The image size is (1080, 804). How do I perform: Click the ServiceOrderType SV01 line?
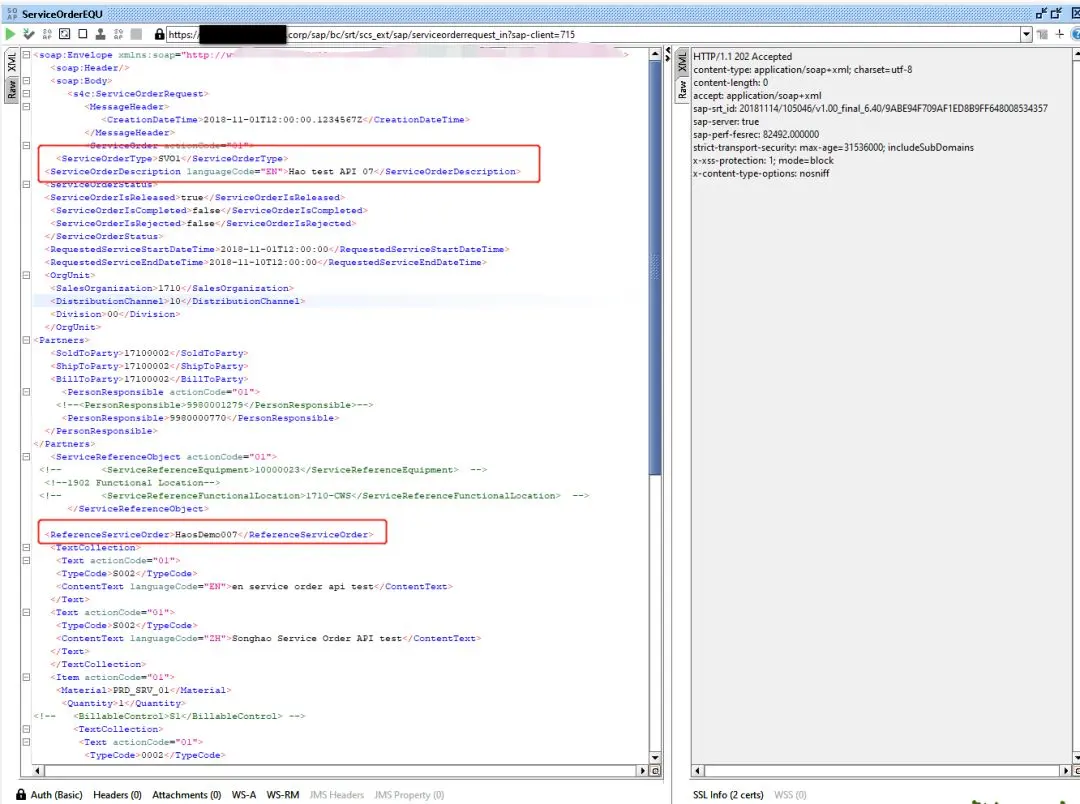click(x=172, y=158)
